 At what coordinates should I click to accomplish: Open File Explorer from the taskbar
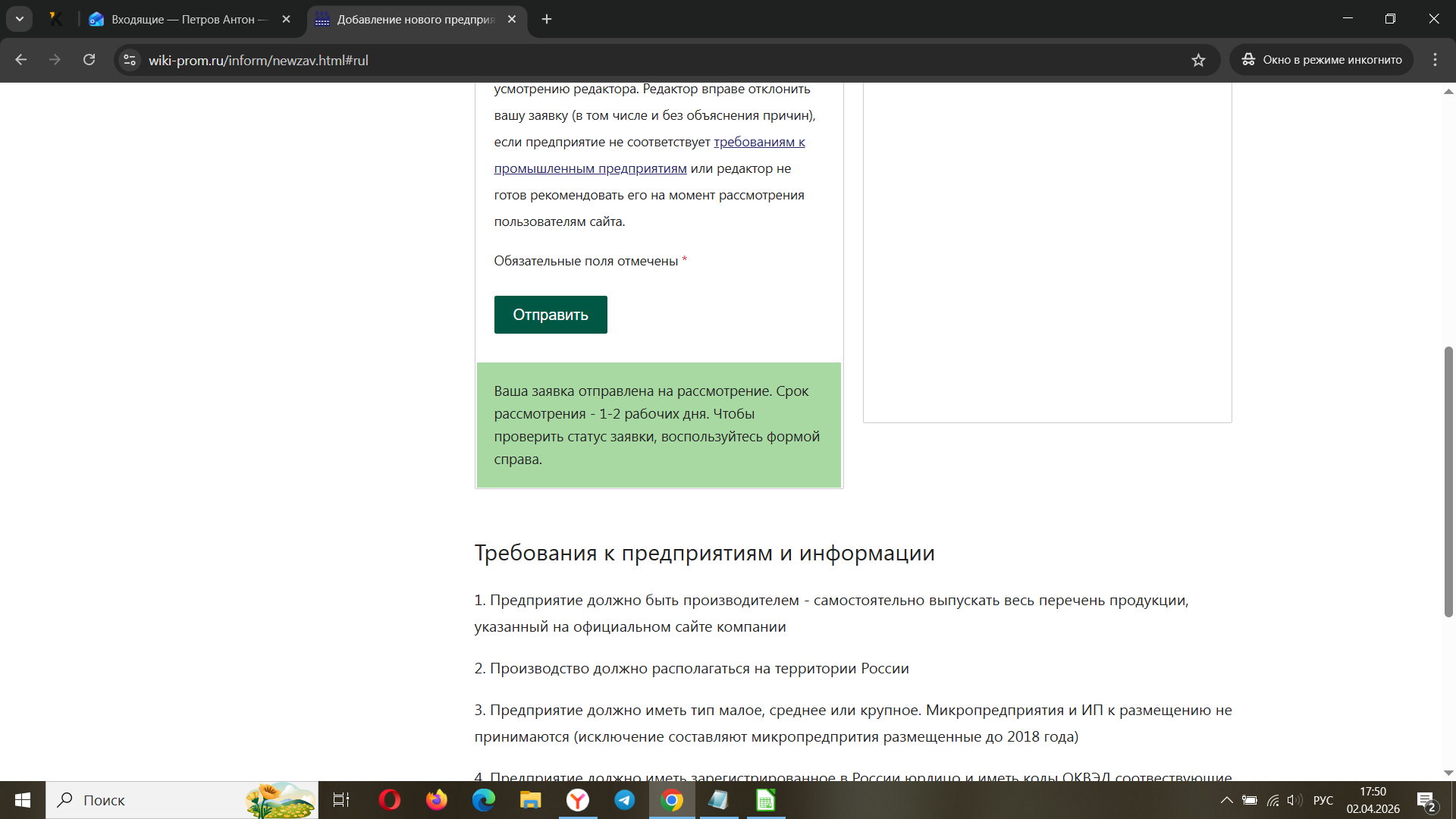531,800
